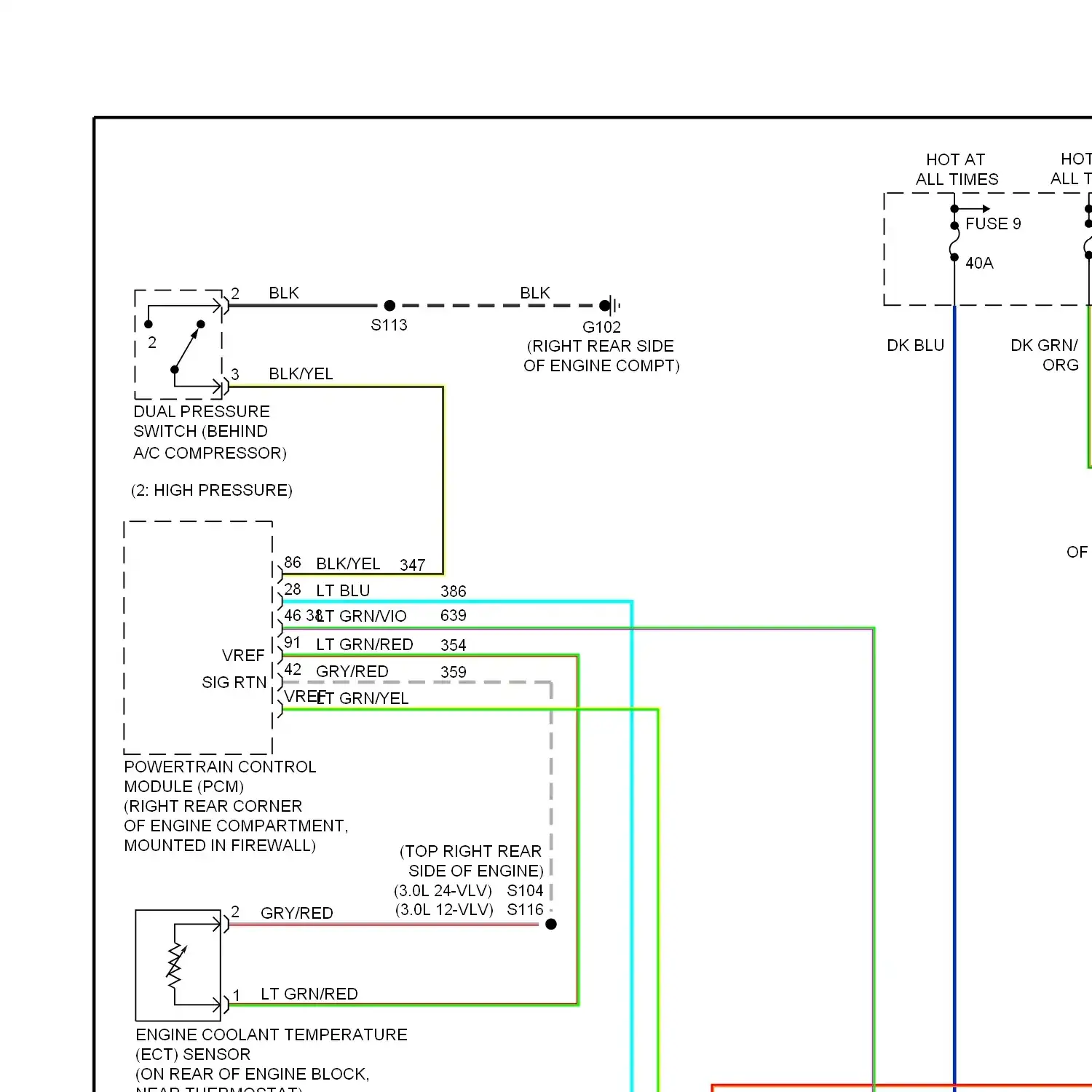The width and height of the screenshot is (1092, 1092).
Task: Select ENGINE COOLANT TEMPERATURE text
Action: point(272,1034)
